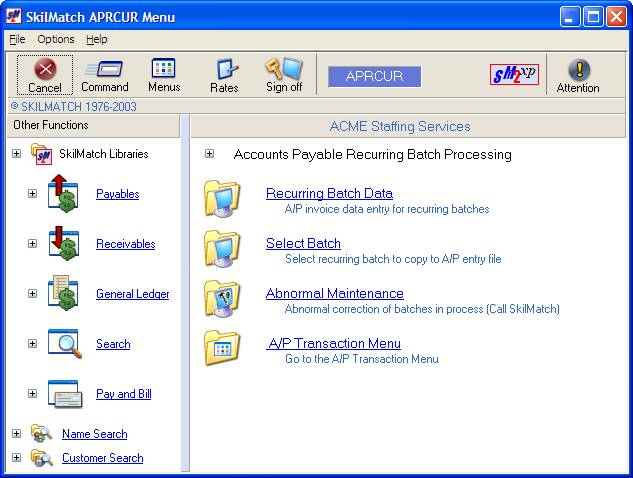Click the SkilMatch title bar app icon
633x478 pixels.
click(14, 17)
